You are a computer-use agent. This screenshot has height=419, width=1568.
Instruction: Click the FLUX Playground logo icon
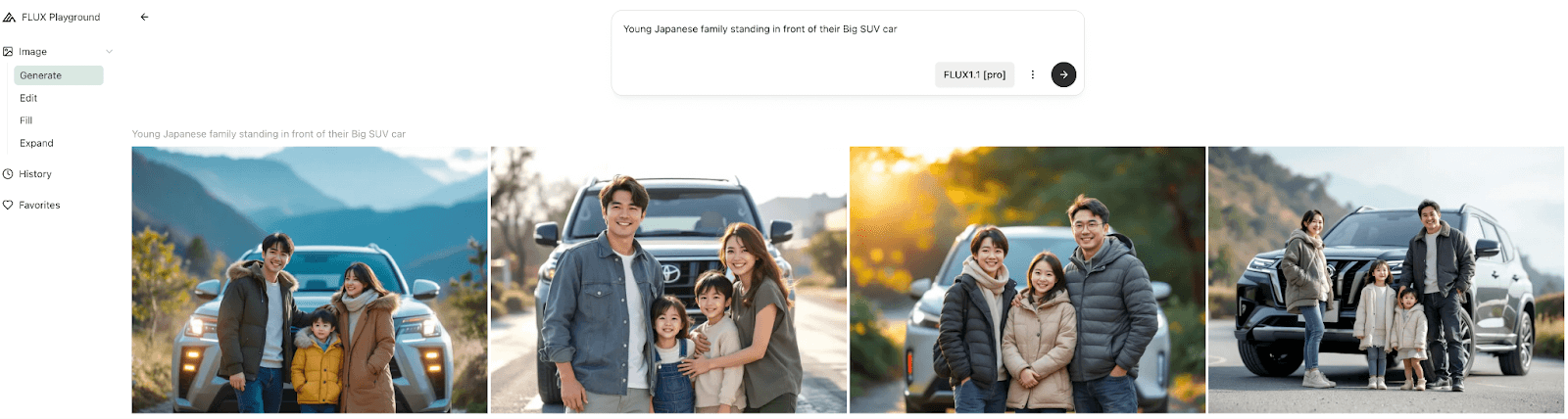point(9,17)
